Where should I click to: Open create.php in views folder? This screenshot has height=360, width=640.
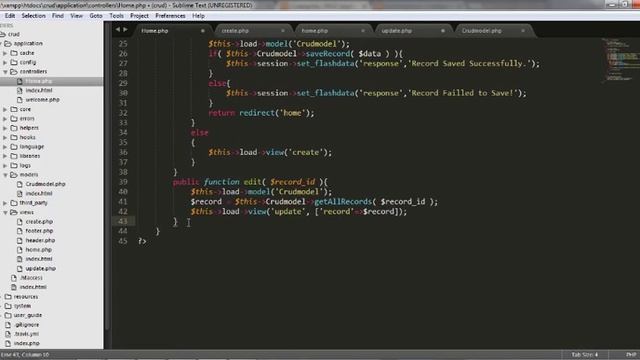point(39,222)
